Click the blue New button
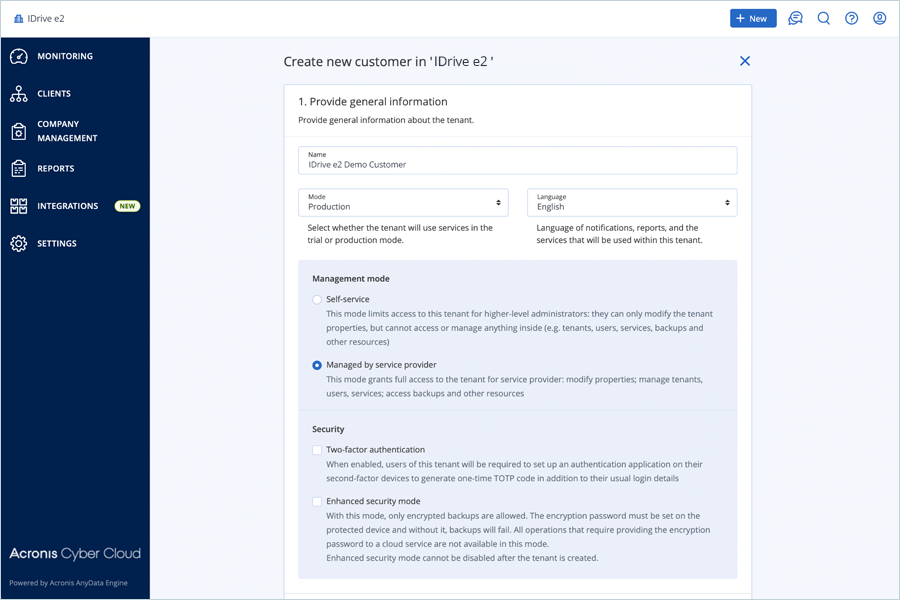This screenshot has width=900, height=600. (753, 18)
